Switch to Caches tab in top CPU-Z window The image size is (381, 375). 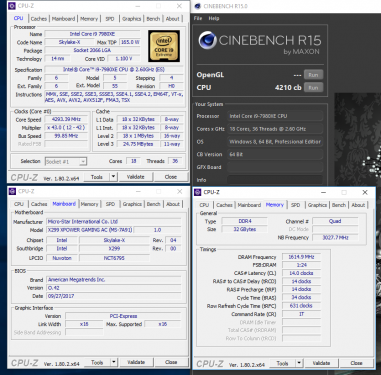tap(39, 19)
